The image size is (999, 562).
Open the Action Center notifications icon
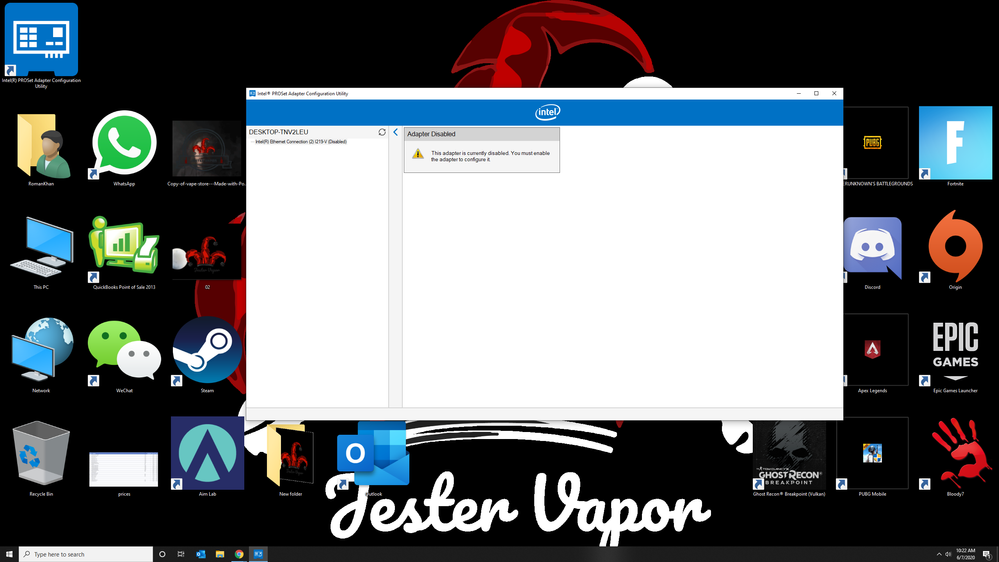click(x=987, y=554)
